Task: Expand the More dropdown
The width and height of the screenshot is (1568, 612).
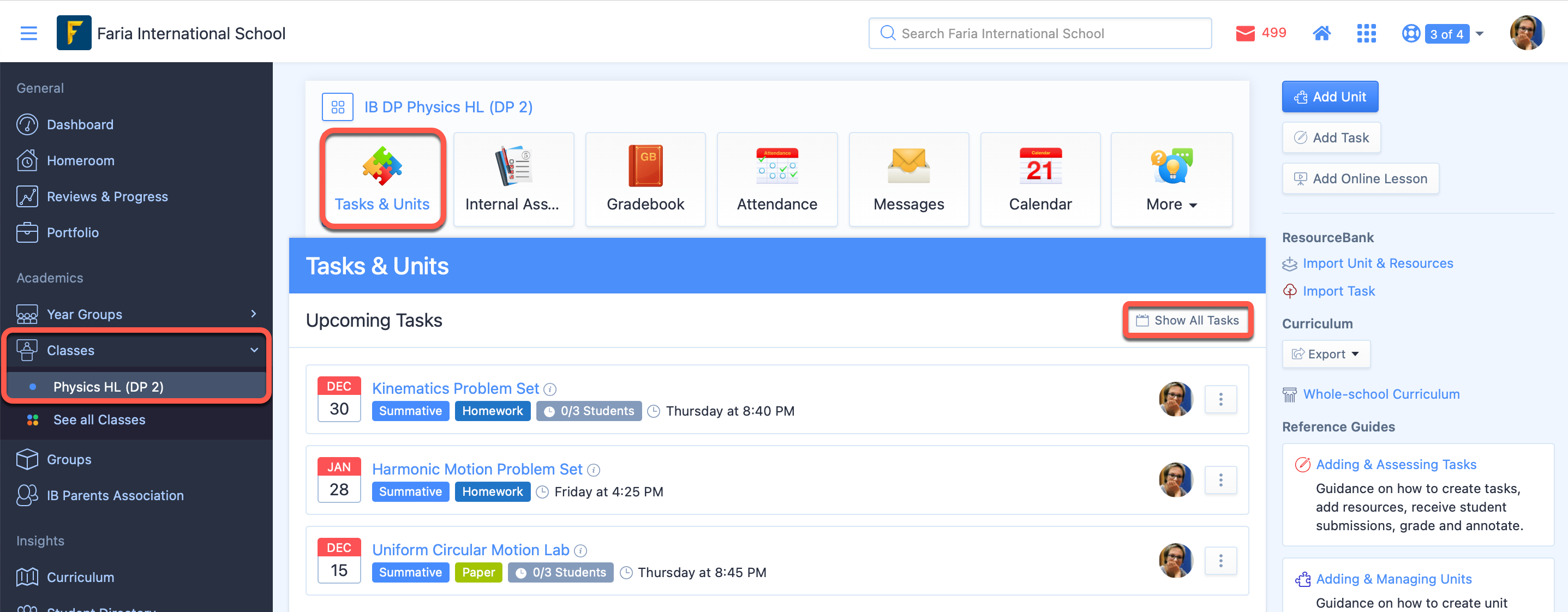Action: (1171, 179)
